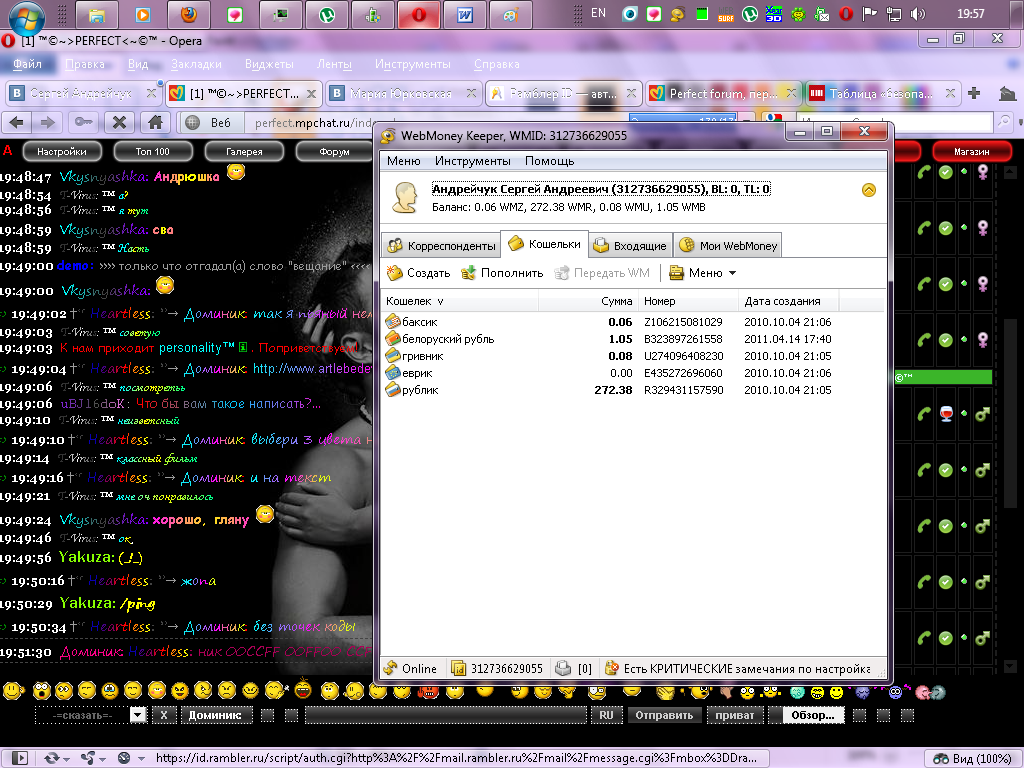Click Opera's forward arrow button
This screenshot has height=768, width=1024.
click(x=48, y=122)
